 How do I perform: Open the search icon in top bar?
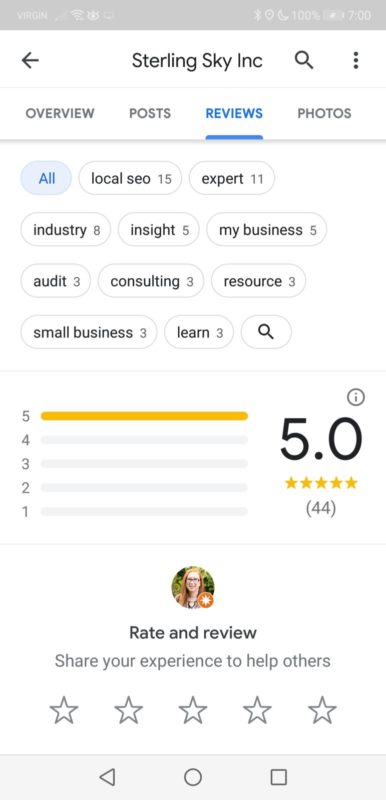coord(304,60)
